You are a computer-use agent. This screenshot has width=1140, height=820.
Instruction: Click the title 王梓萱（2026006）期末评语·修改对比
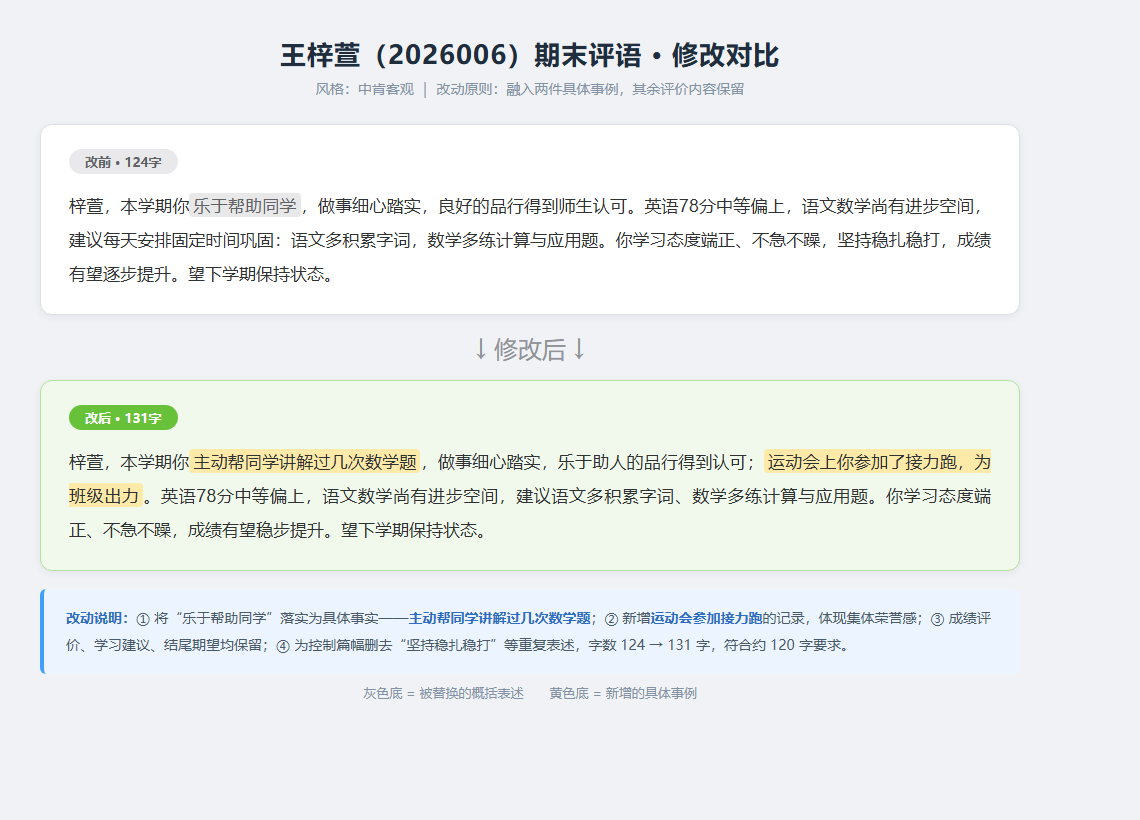529,55
